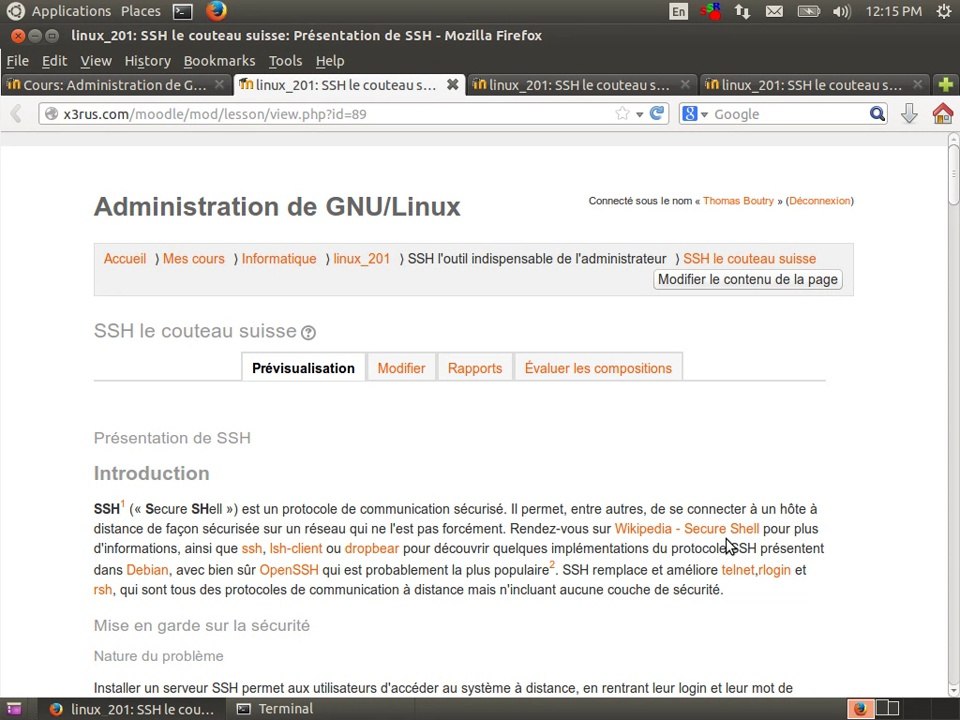Open the downloads arrow icon
Viewport: 960px width, 720px height.
[909, 114]
